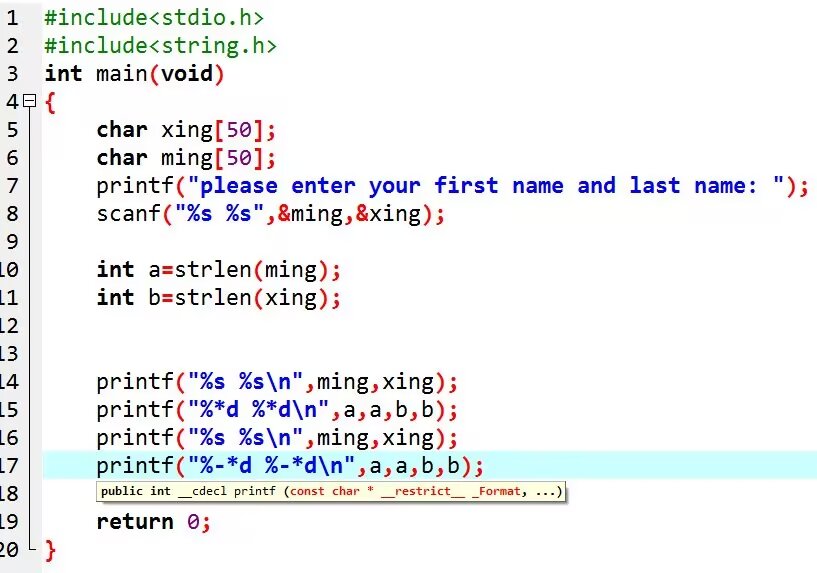
Task: Click the closing brace on line 20
Action: 50,550
